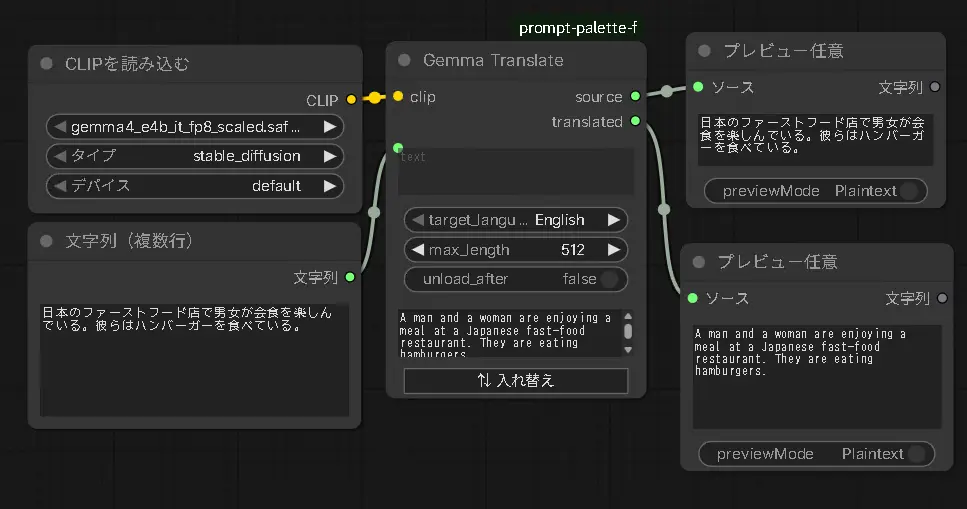Click the ソース input socket of lower preview node
This screenshot has width=967, height=509.
click(x=693, y=298)
